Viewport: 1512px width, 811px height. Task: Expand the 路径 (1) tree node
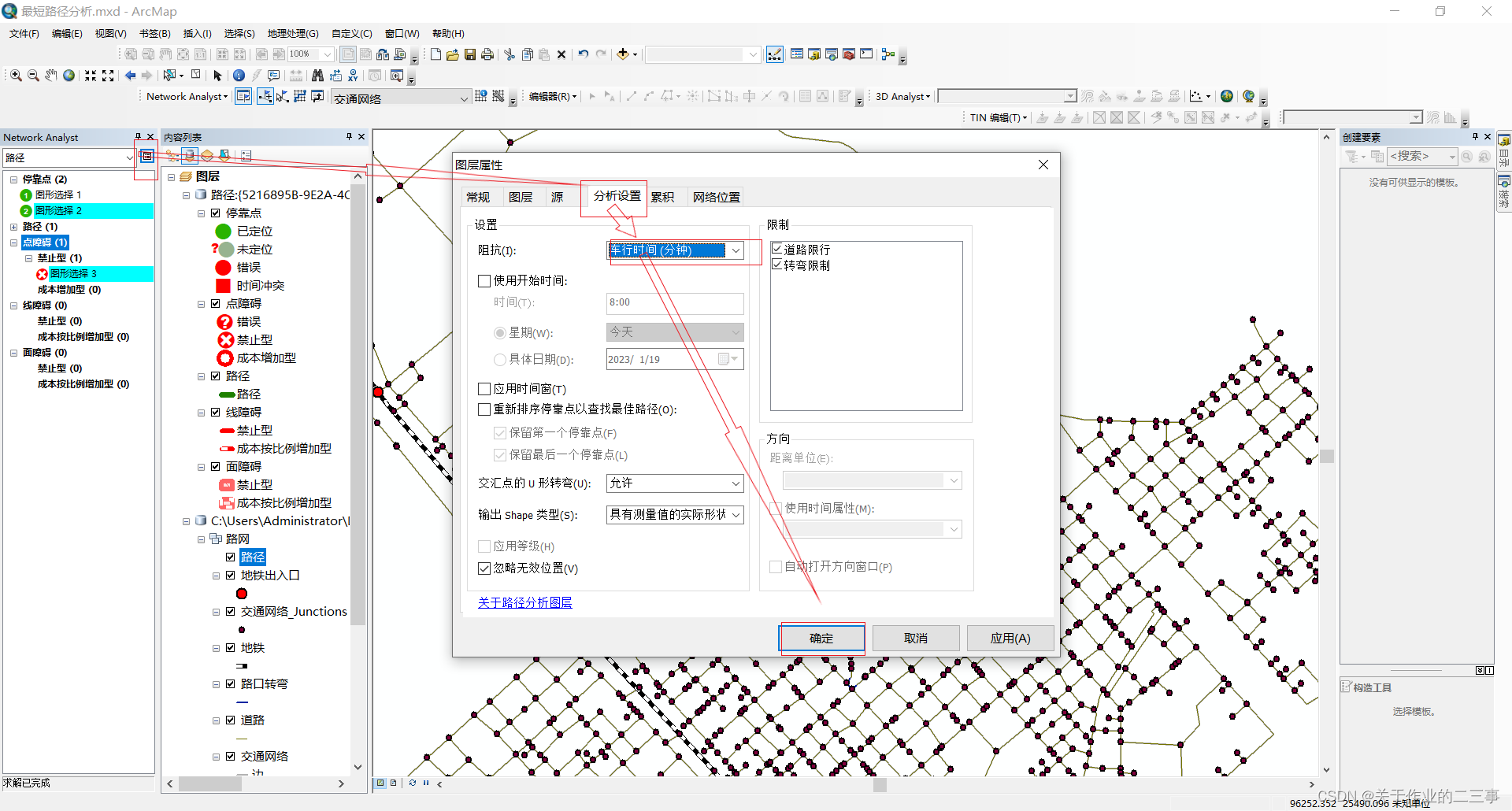tap(13, 227)
